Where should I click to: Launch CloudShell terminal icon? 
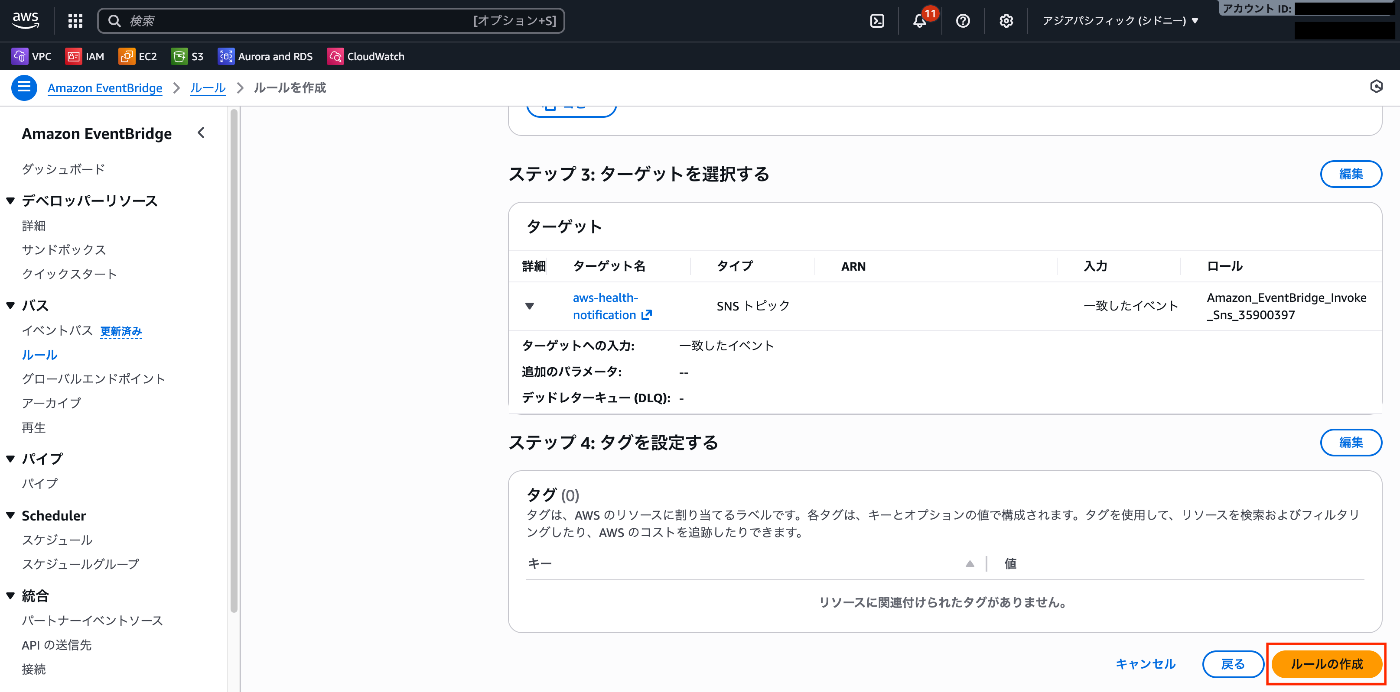(877, 21)
